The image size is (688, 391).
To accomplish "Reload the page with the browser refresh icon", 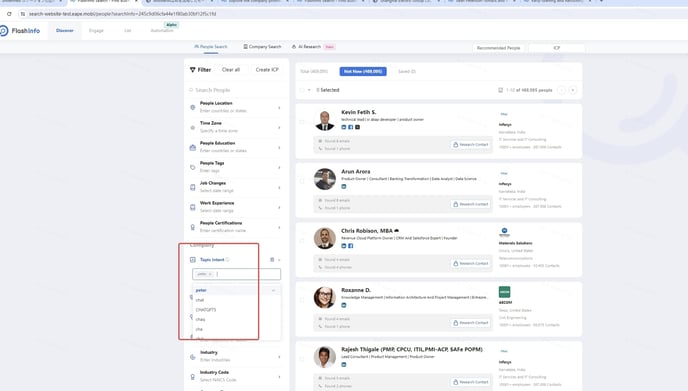I will pyautogui.click(x=9, y=14).
